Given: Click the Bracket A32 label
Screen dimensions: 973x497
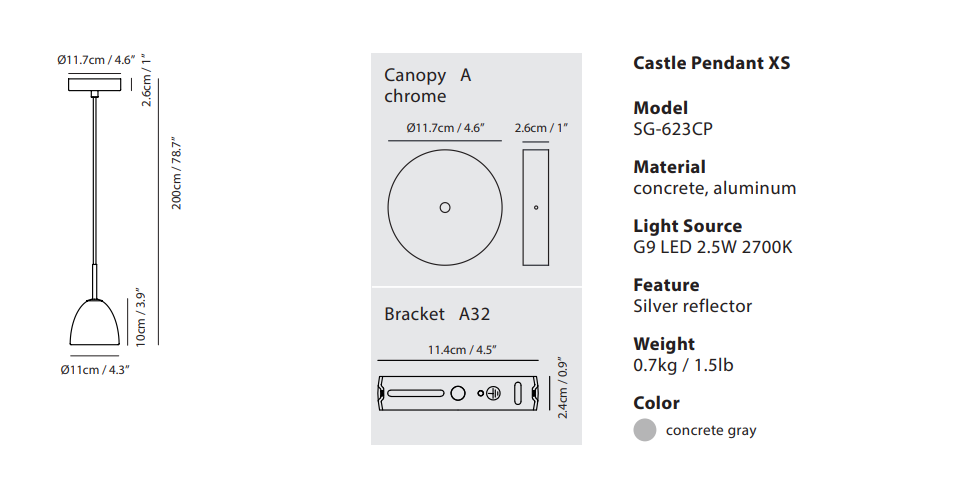Looking at the screenshot, I should click(437, 314).
